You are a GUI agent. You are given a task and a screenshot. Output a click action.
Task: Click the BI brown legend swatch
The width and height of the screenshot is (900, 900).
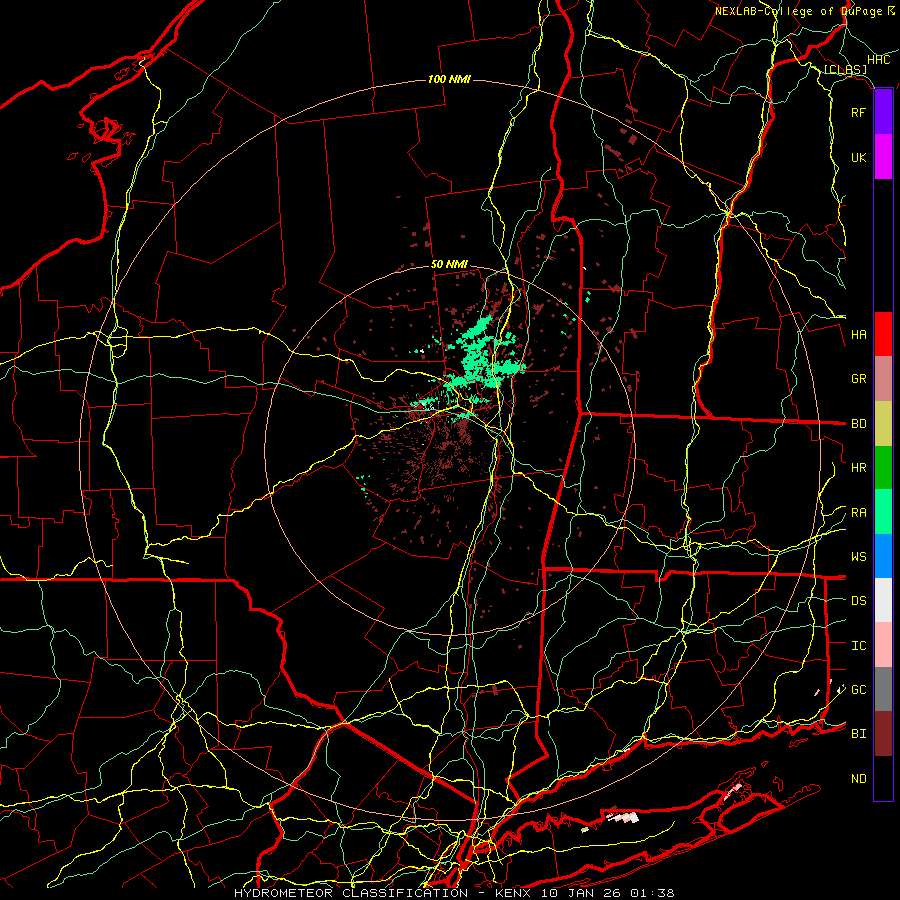(x=883, y=734)
